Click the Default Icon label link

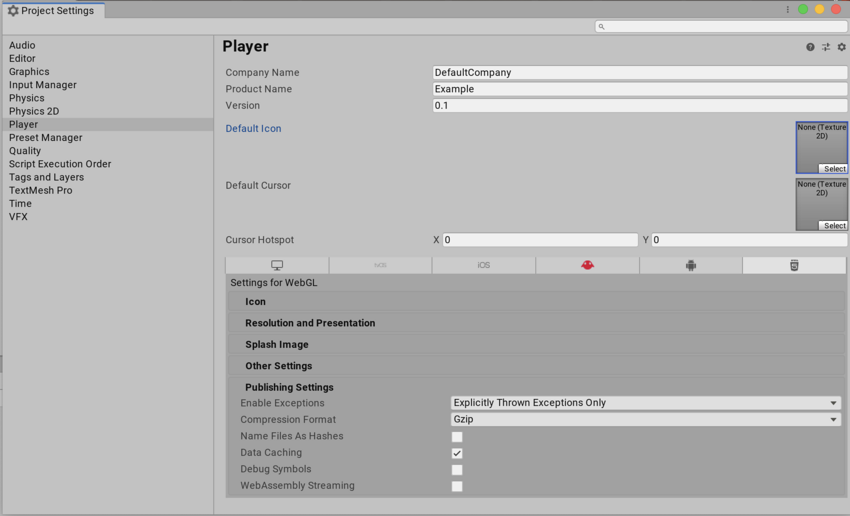(253, 128)
